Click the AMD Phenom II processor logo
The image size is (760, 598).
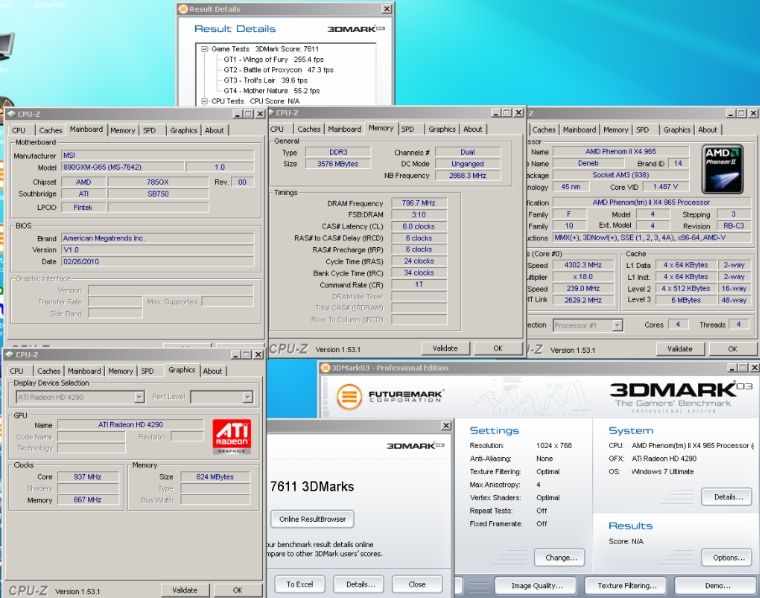point(722,170)
